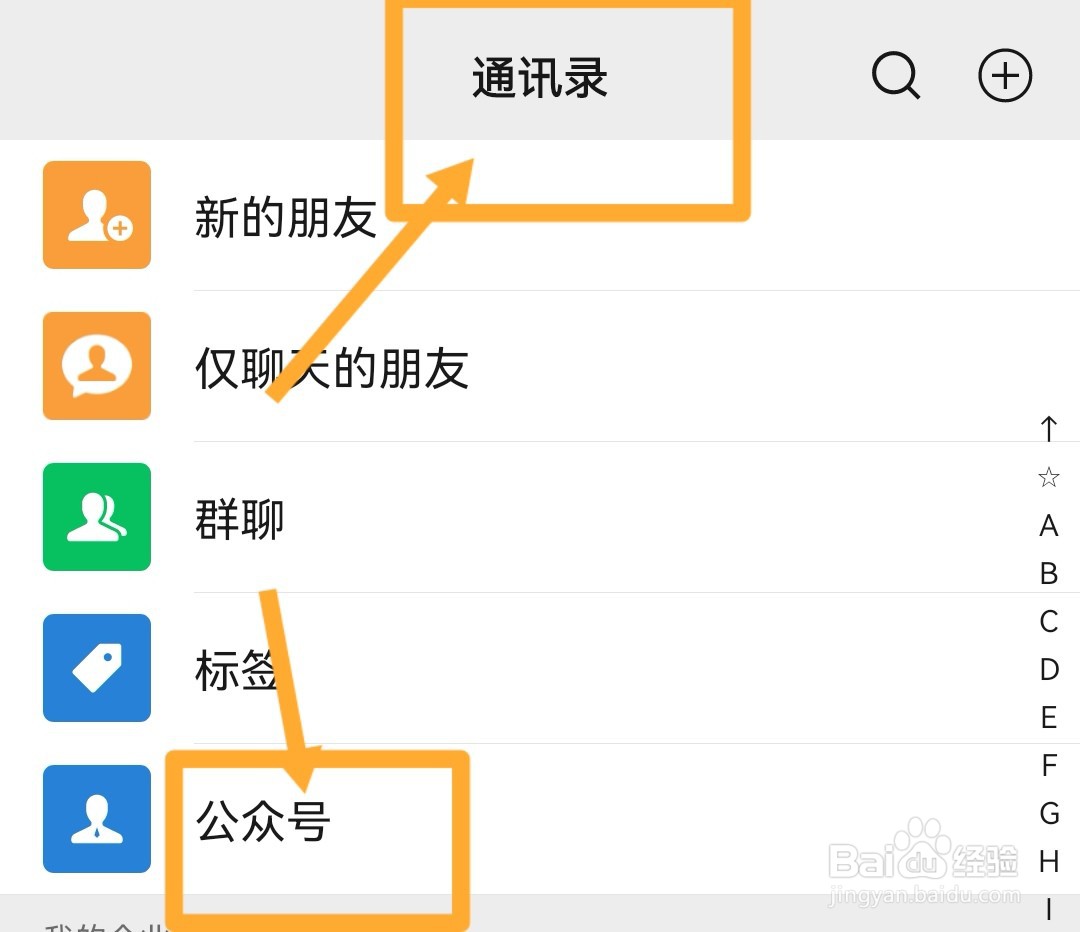
Task: Open 仅聊天的朋友 entry
Action: 540,366
